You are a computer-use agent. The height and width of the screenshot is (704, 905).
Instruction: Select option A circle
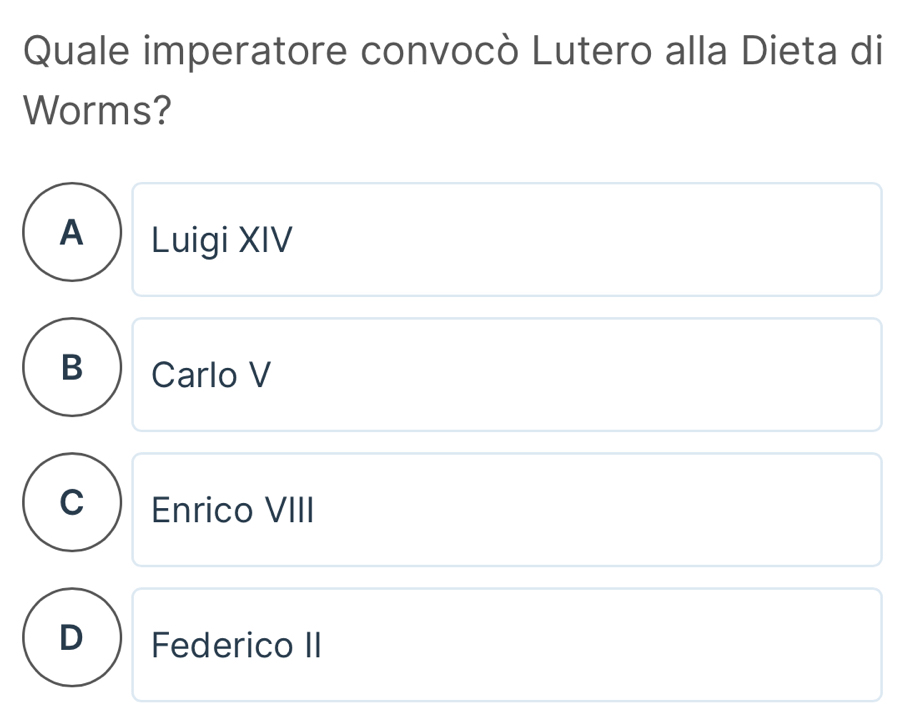(x=70, y=234)
